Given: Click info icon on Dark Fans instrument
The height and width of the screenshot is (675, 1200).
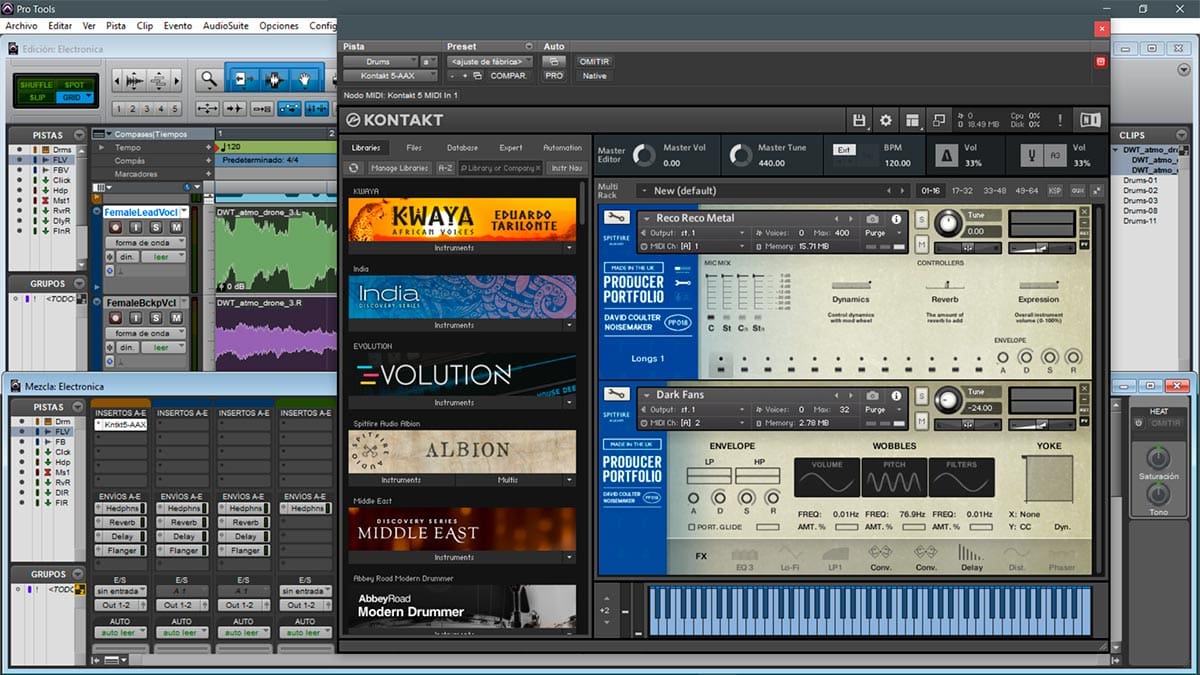Looking at the screenshot, I should [896, 395].
